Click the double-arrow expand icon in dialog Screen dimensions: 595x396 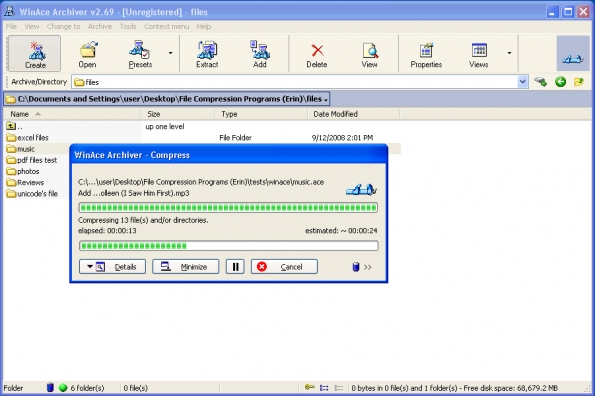click(x=368, y=267)
